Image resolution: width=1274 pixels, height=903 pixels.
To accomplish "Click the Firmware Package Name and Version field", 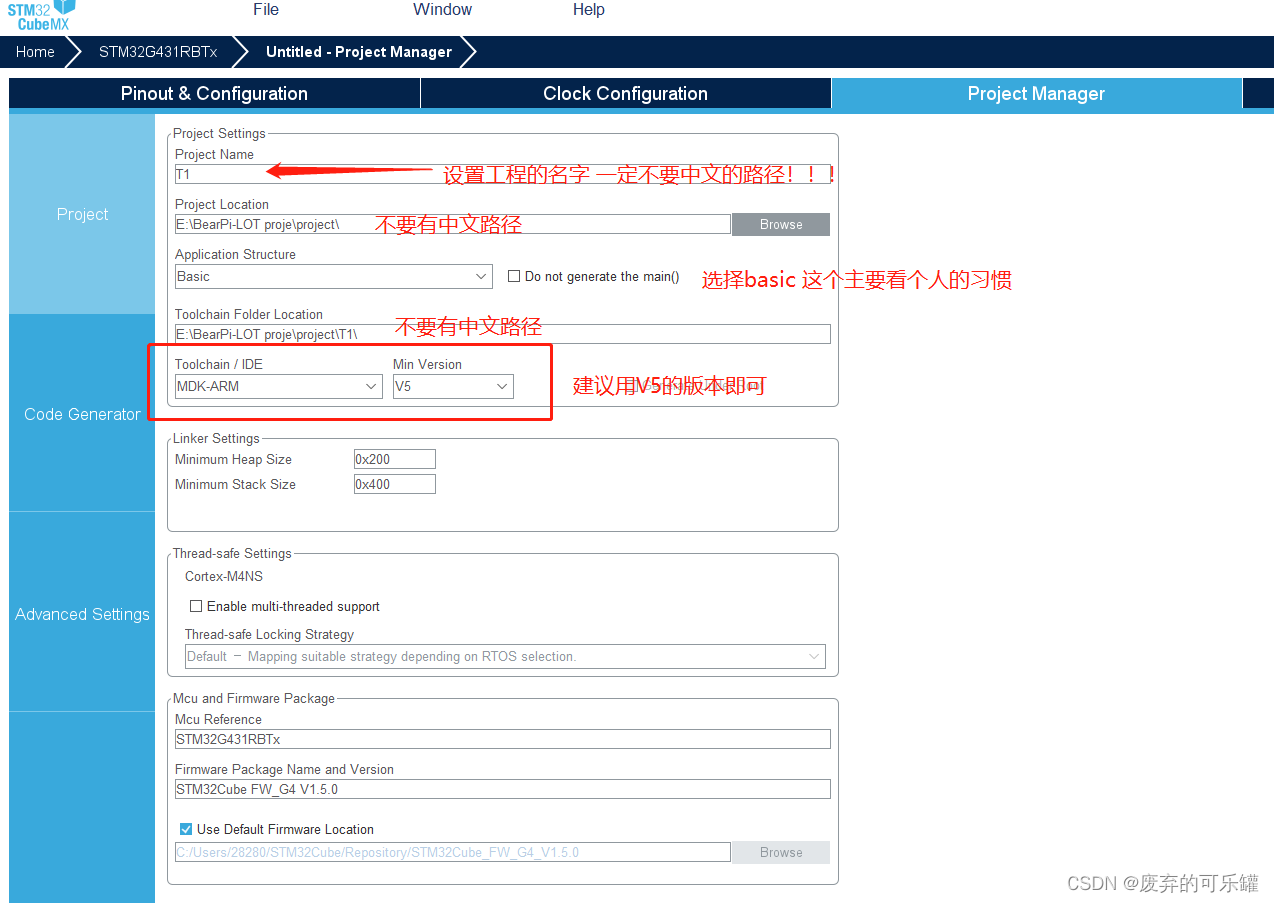I will pos(502,789).
